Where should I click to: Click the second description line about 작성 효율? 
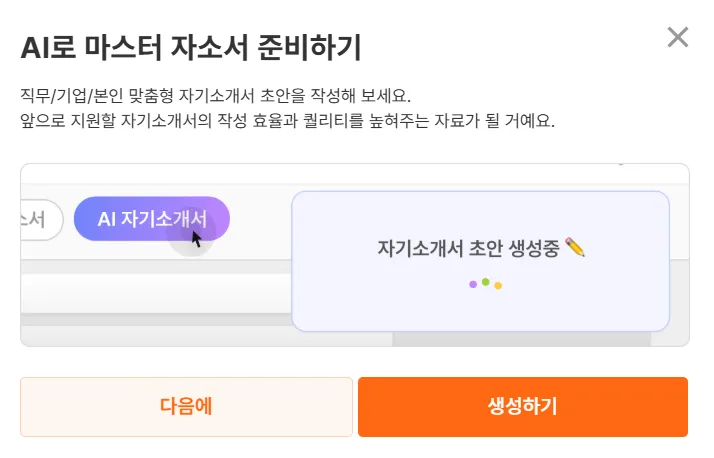click(x=287, y=121)
